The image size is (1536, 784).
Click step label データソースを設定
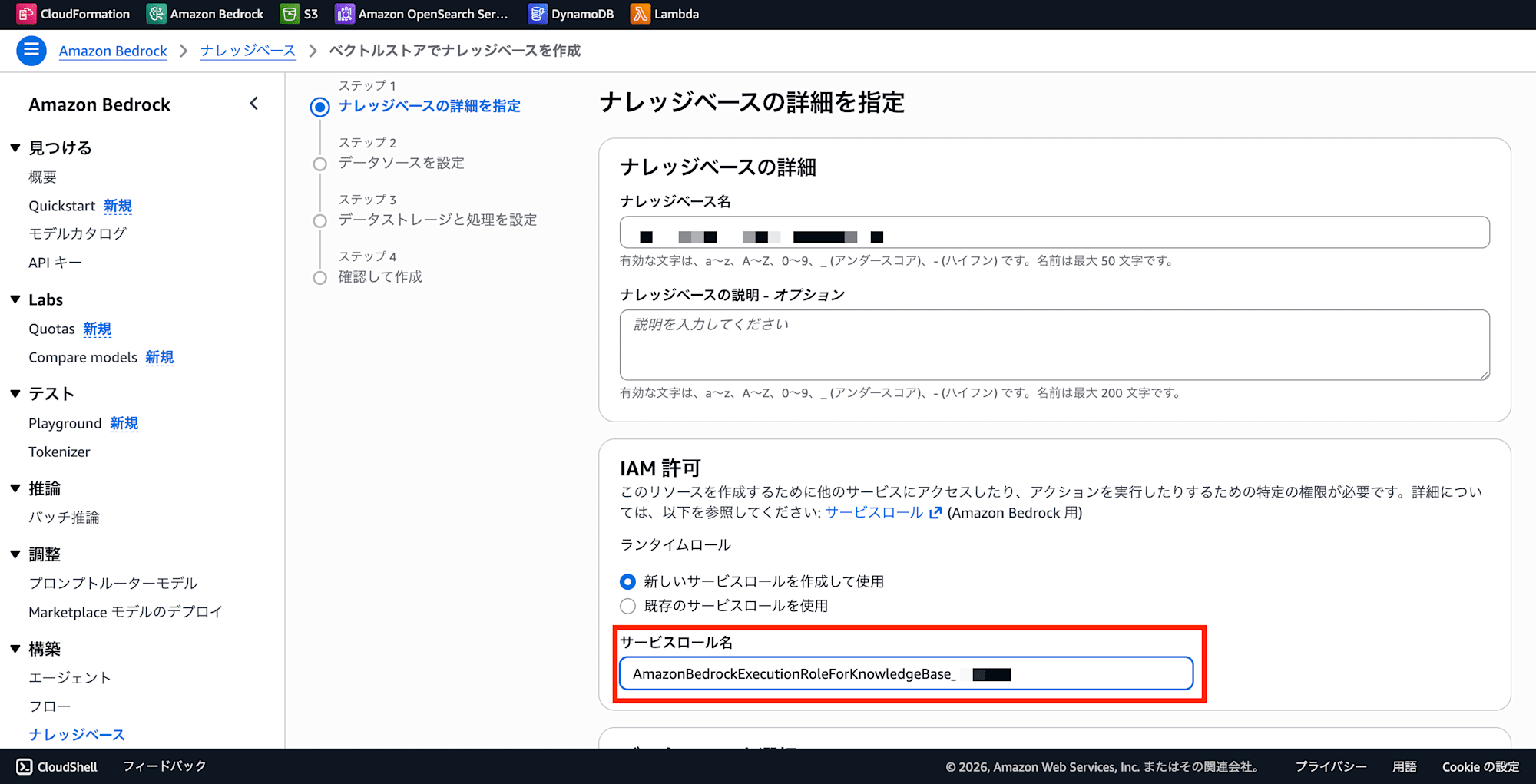coord(402,163)
